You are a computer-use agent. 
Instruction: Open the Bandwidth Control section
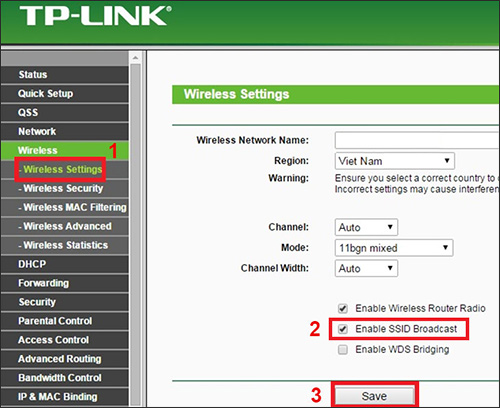pyautogui.click(x=64, y=378)
